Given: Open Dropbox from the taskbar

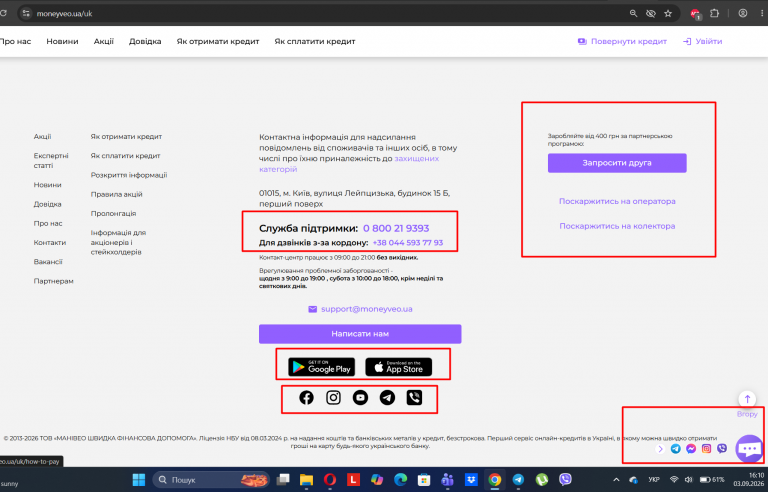Looking at the screenshot, I should (471, 480).
